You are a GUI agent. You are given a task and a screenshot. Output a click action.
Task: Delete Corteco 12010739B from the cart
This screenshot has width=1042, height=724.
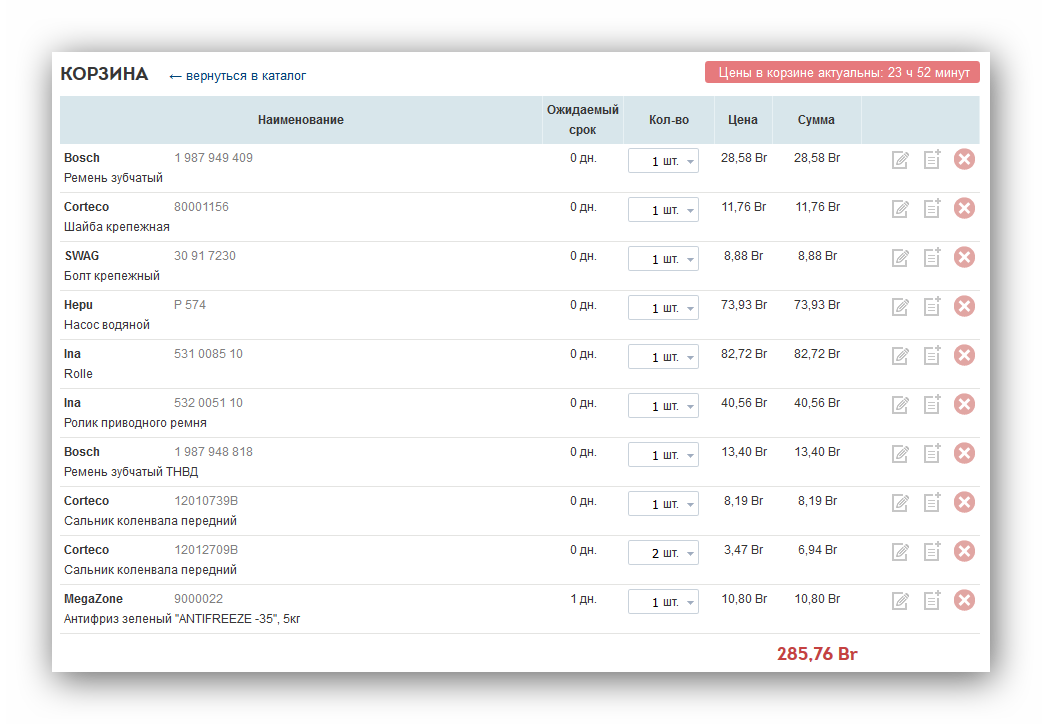tap(964, 503)
